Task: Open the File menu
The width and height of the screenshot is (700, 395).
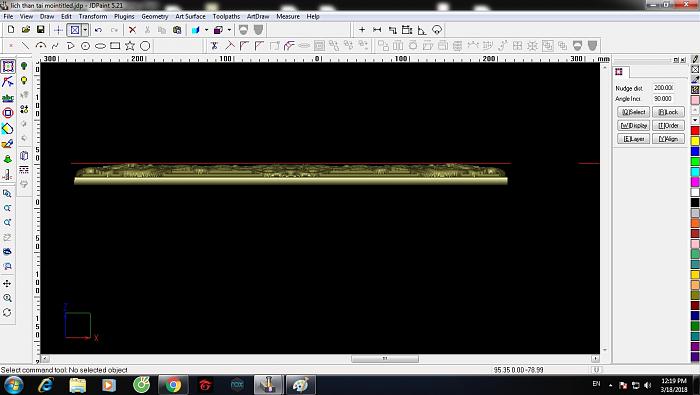Action: point(8,16)
